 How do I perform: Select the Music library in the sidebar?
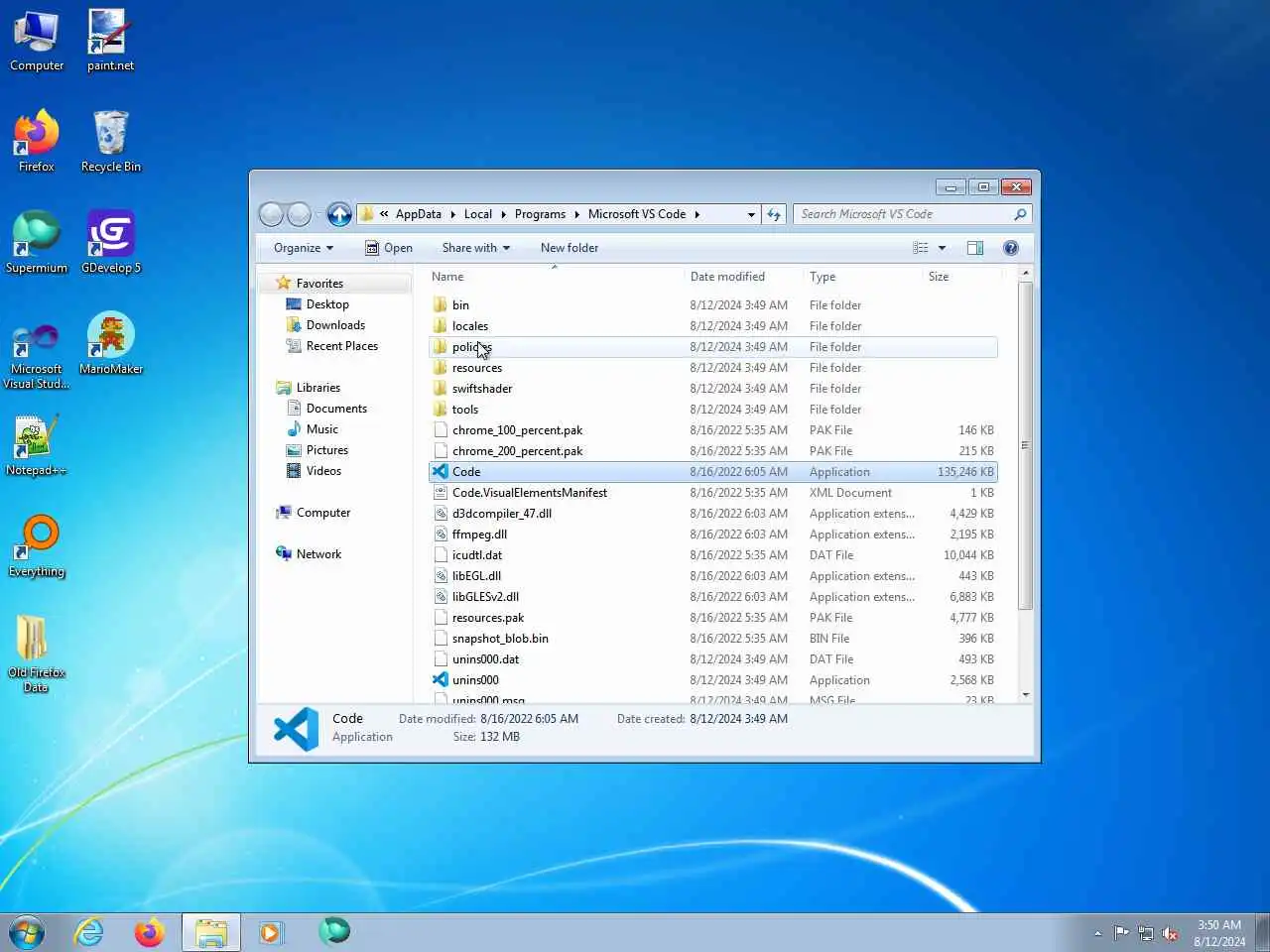click(321, 429)
